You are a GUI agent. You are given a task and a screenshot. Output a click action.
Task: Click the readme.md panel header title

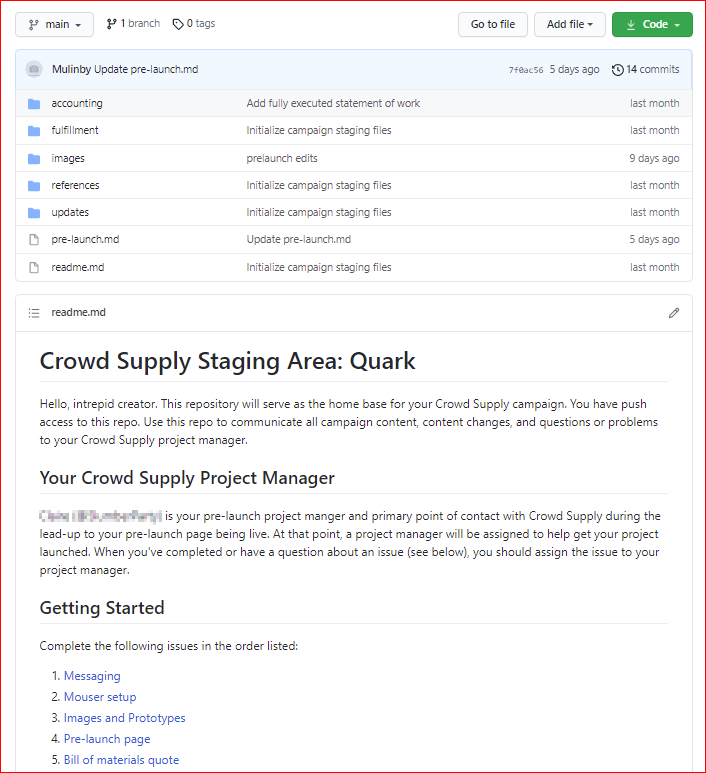coord(78,313)
